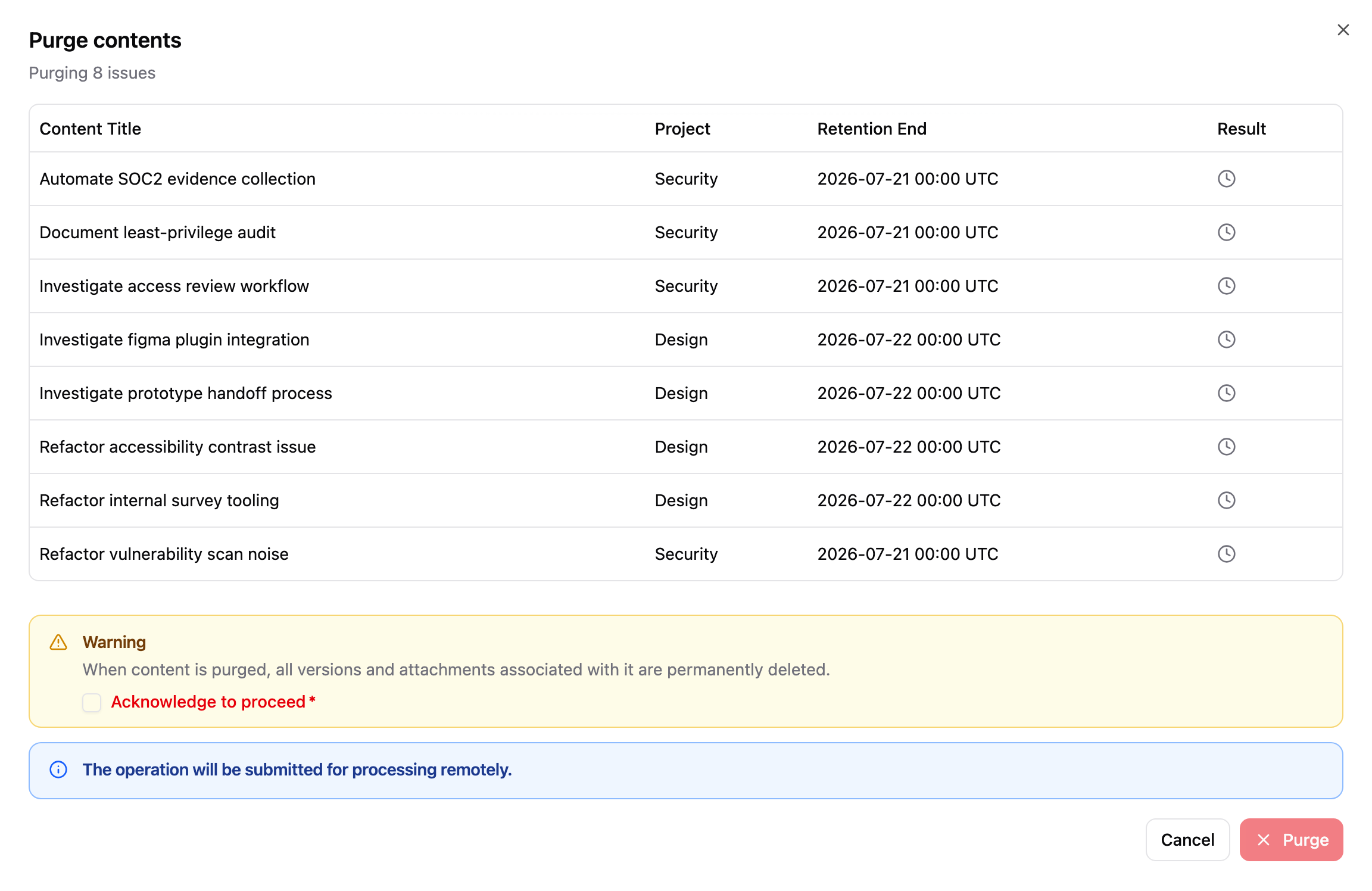
Task: Click Design project cell for figma plugin row
Action: tap(681, 339)
